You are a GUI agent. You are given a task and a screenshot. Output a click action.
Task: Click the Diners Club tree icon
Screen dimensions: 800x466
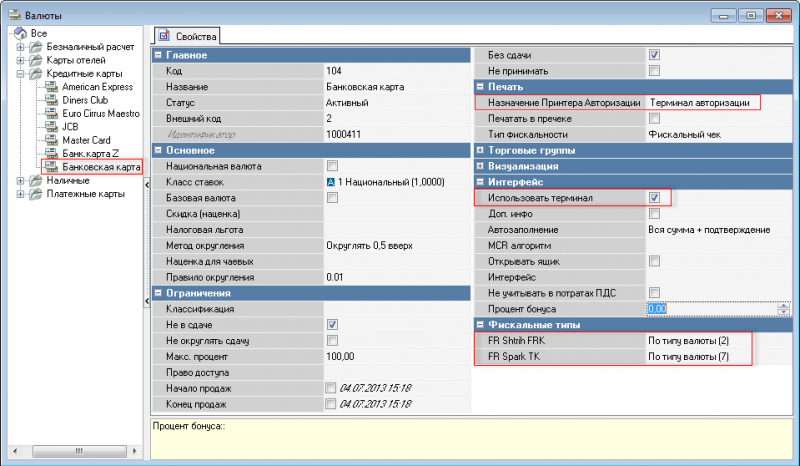pos(50,101)
